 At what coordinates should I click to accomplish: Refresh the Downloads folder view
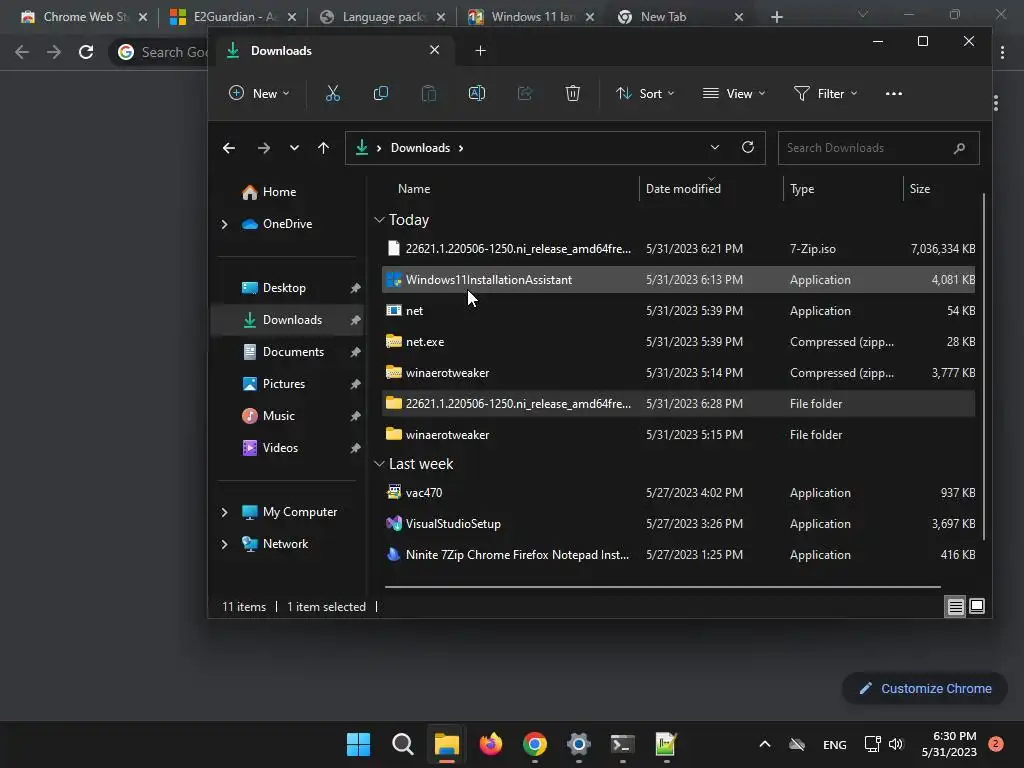click(748, 148)
